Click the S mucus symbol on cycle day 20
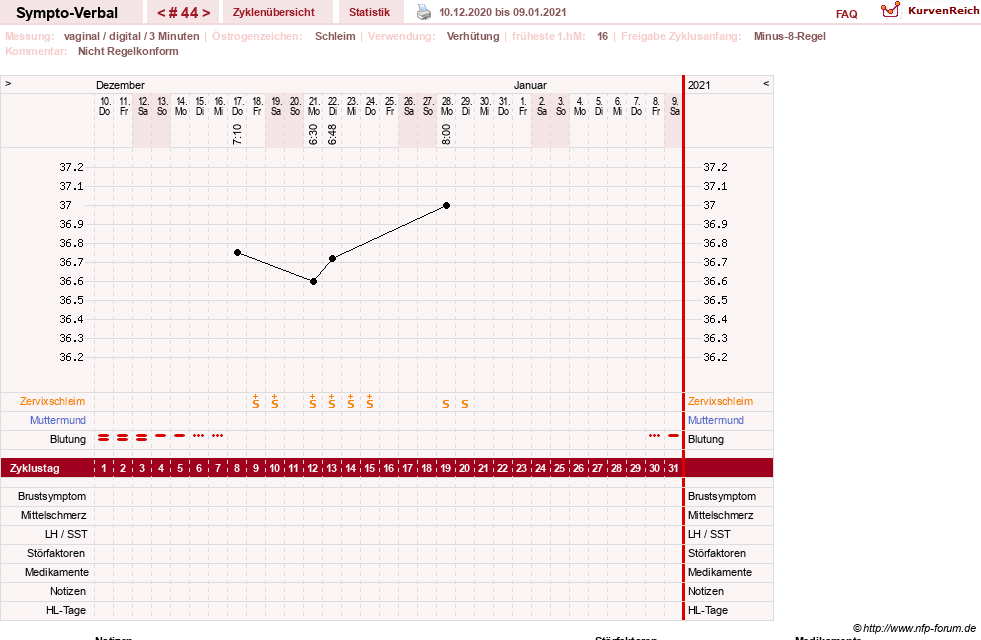 465,404
